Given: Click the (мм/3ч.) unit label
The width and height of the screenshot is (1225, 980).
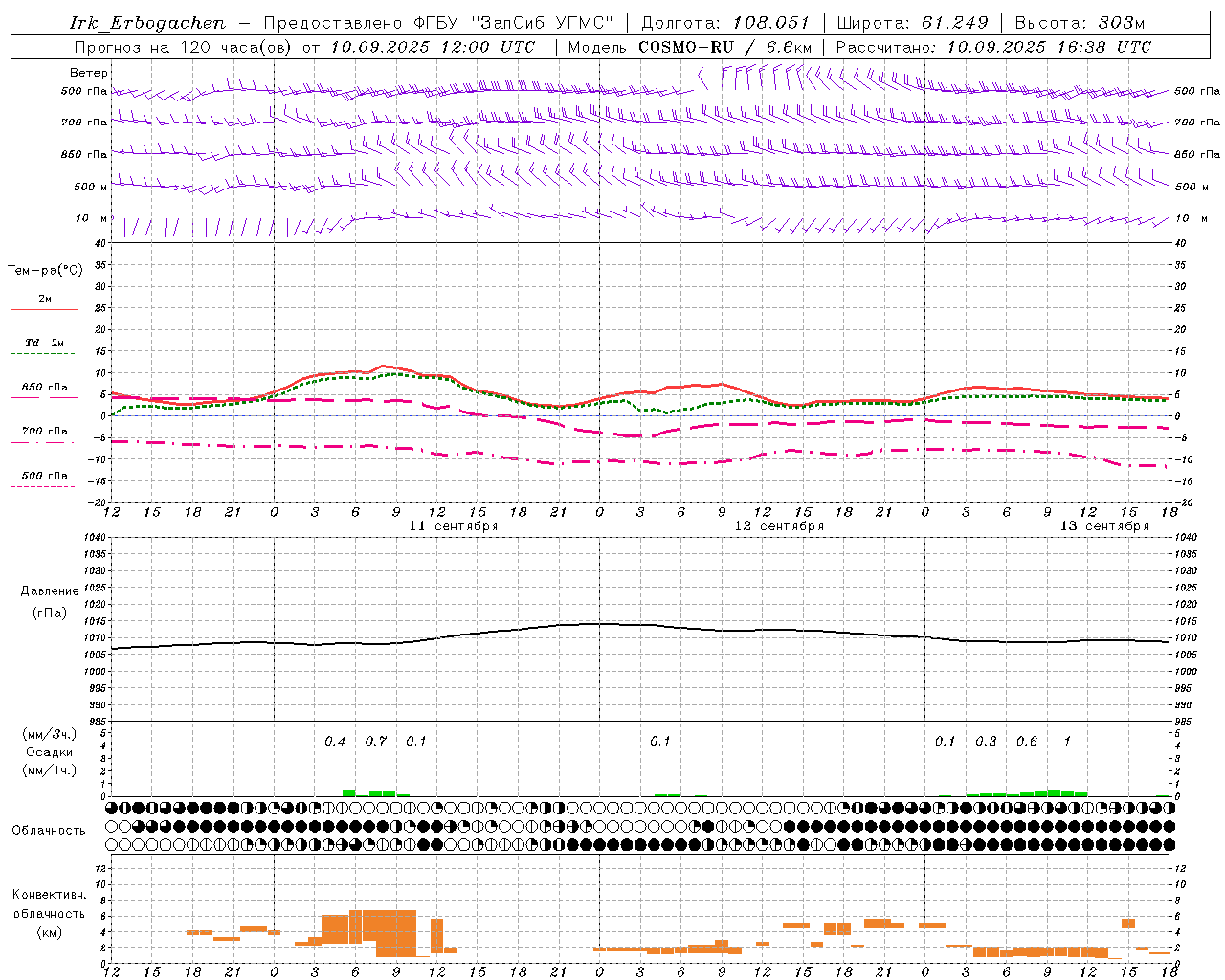Looking at the screenshot, I should click(x=50, y=735).
